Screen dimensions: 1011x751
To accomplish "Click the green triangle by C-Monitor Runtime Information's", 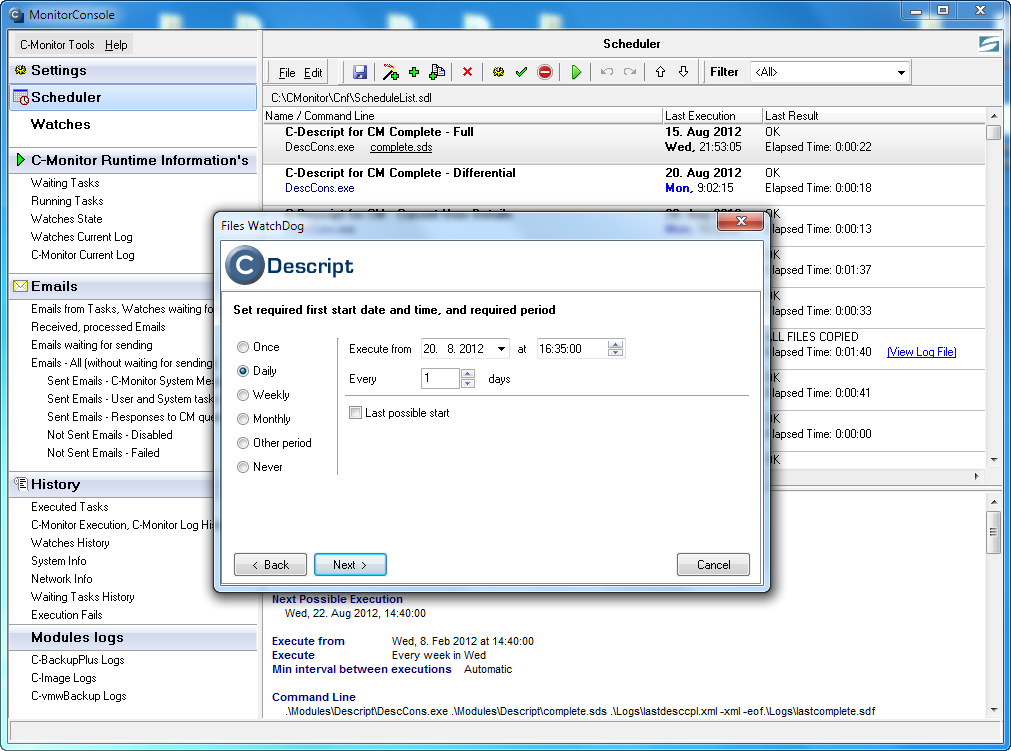I will coord(21,160).
